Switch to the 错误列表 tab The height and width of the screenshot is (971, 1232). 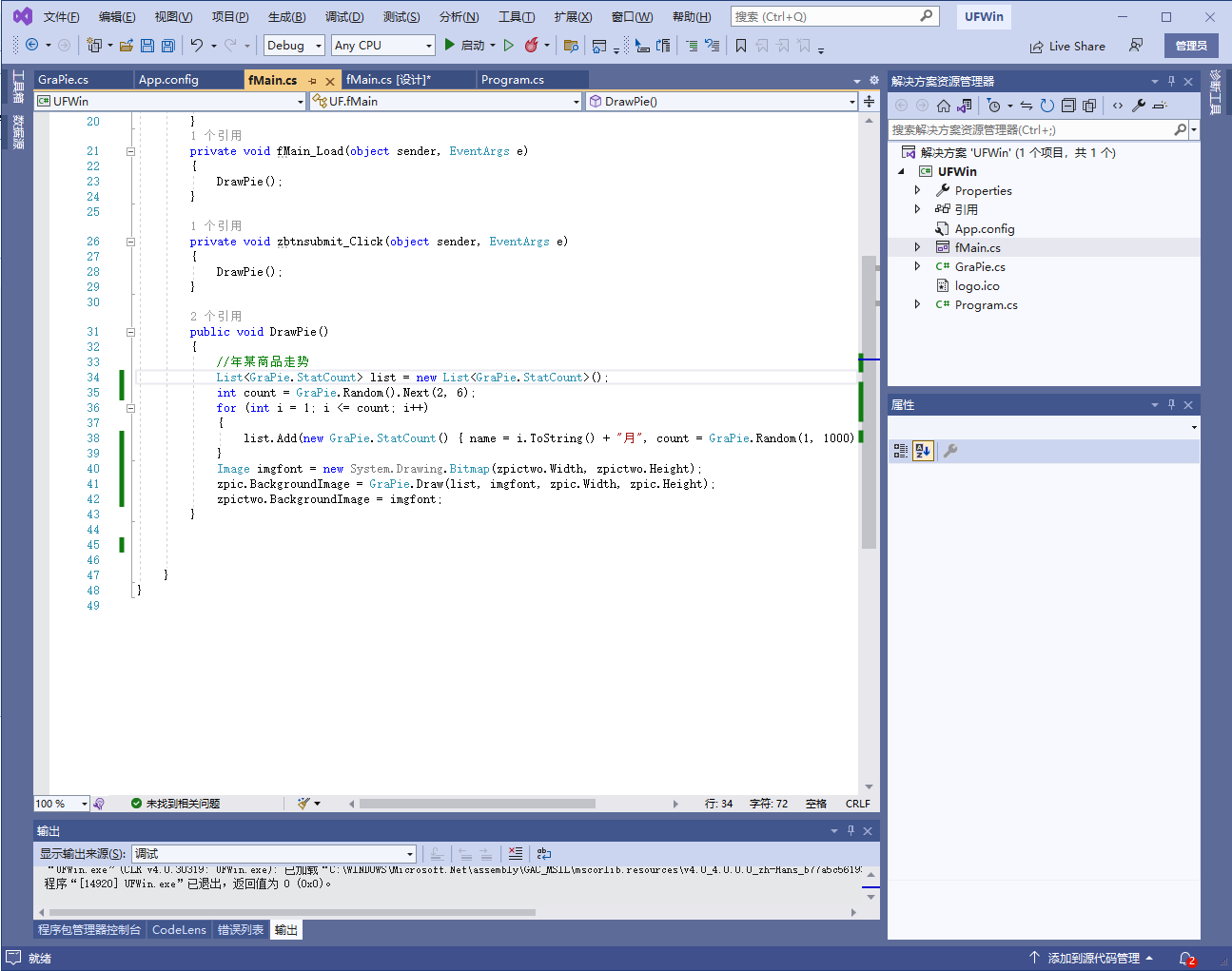(x=240, y=929)
